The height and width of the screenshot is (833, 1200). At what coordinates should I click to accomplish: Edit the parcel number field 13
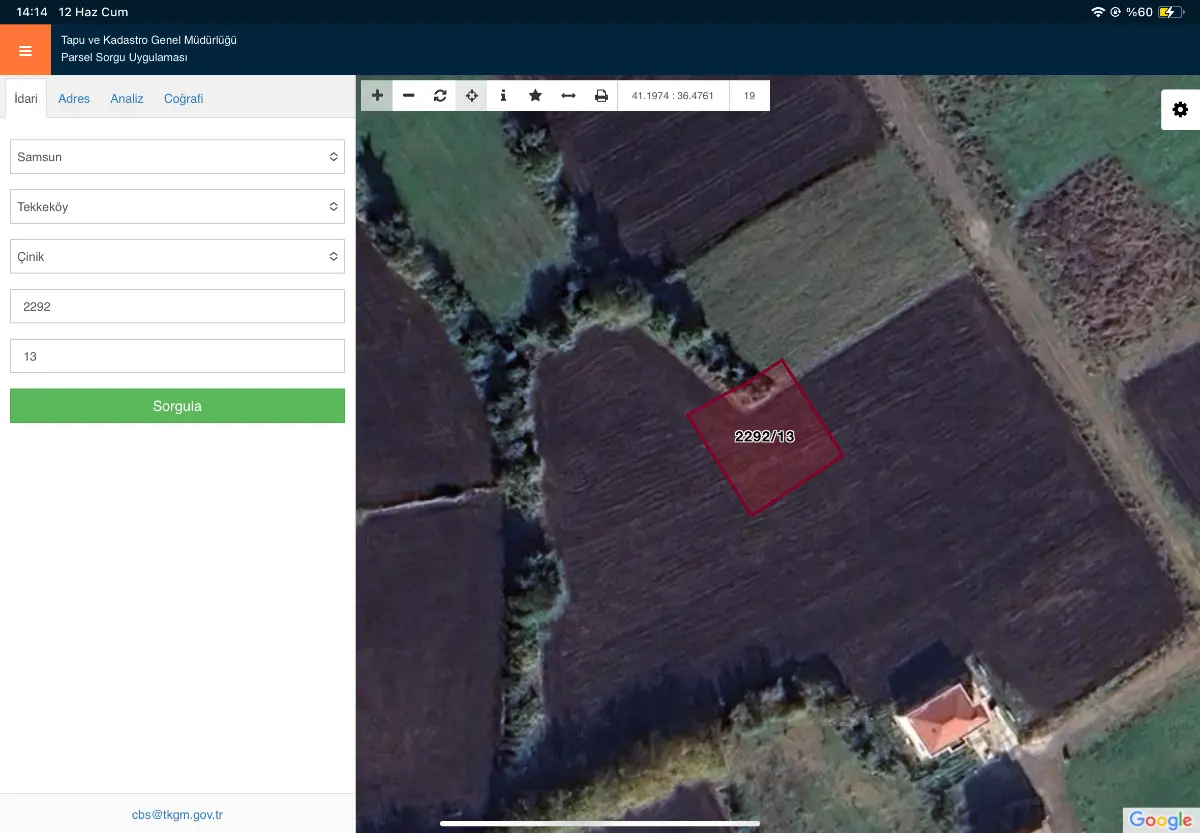point(177,356)
